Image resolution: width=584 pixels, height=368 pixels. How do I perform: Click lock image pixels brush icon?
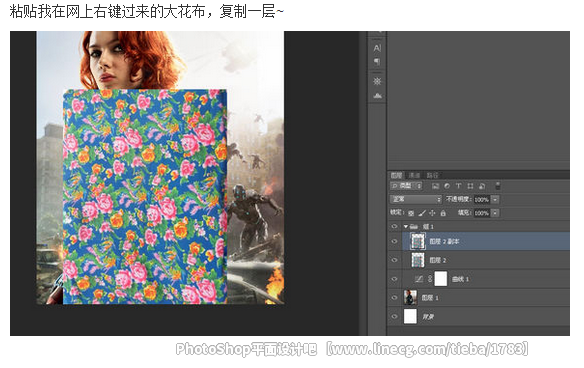422,213
